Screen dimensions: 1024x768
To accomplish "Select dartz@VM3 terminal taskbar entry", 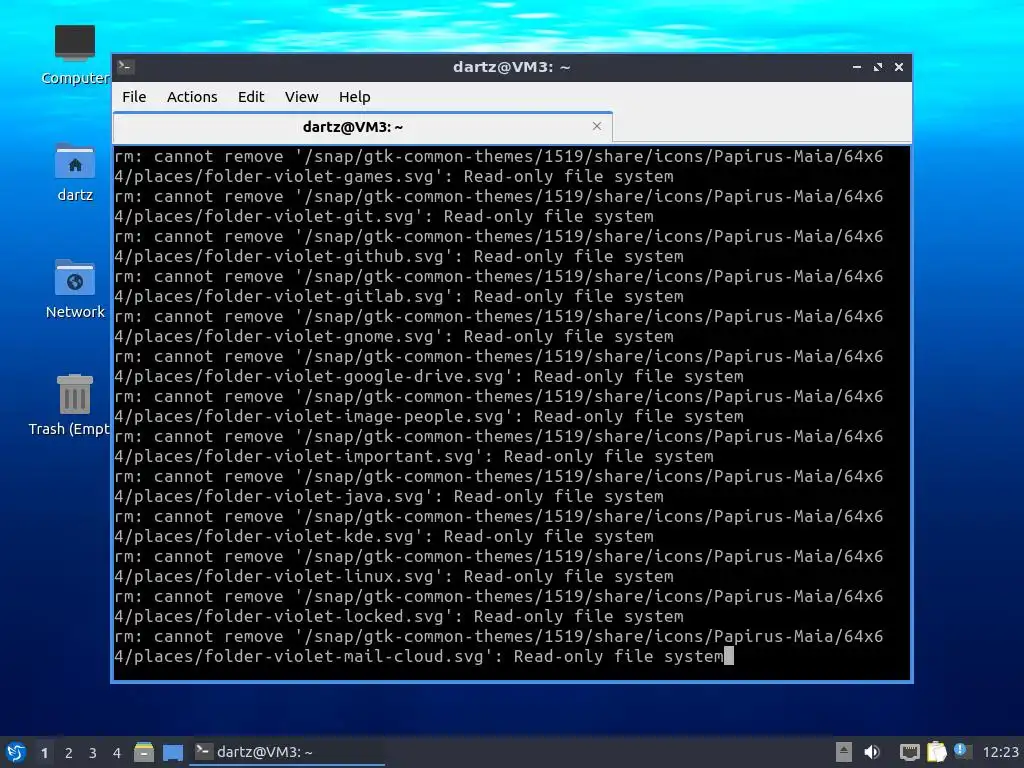I will point(287,752).
